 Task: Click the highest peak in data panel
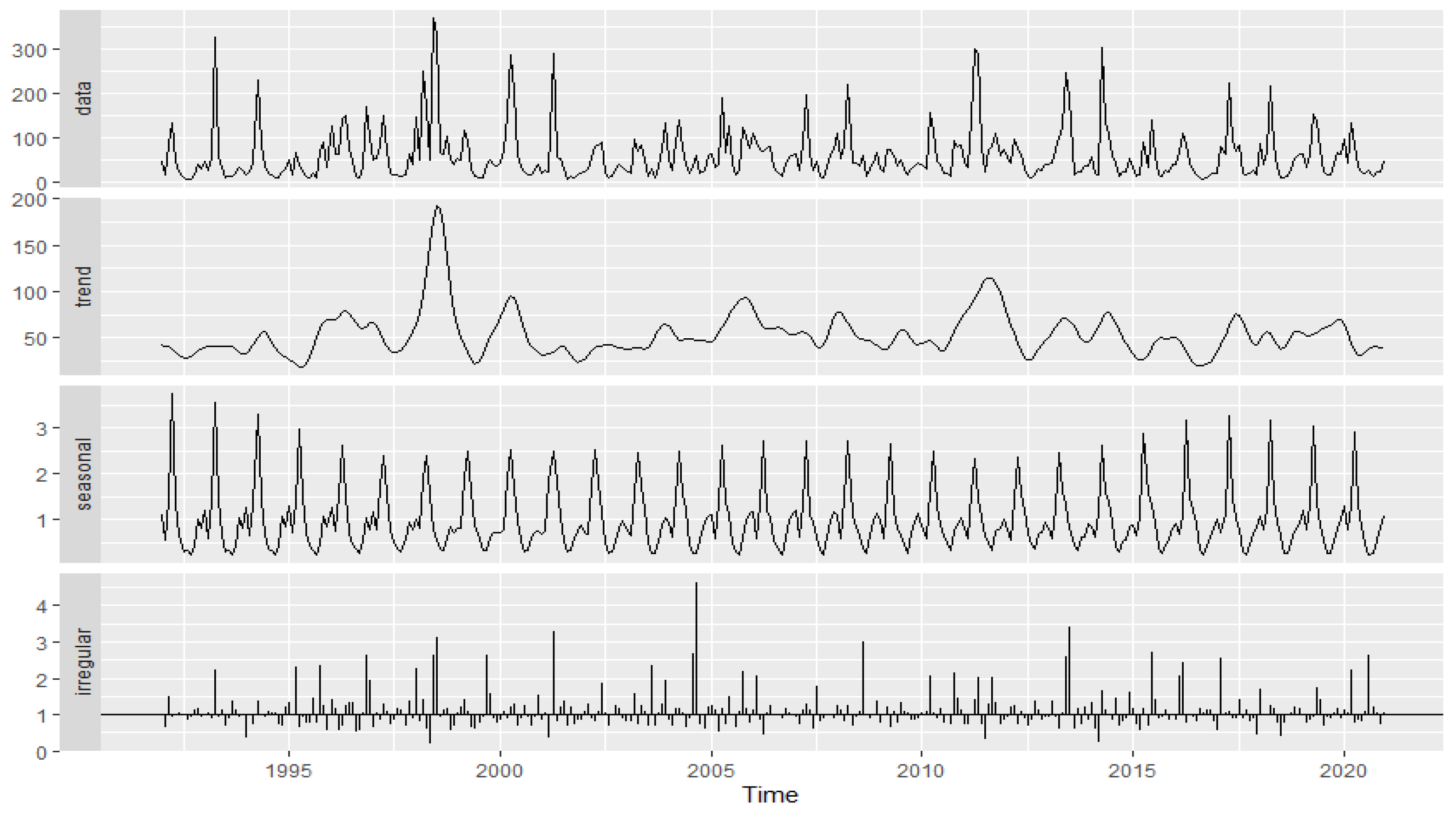click(x=434, y=19)
